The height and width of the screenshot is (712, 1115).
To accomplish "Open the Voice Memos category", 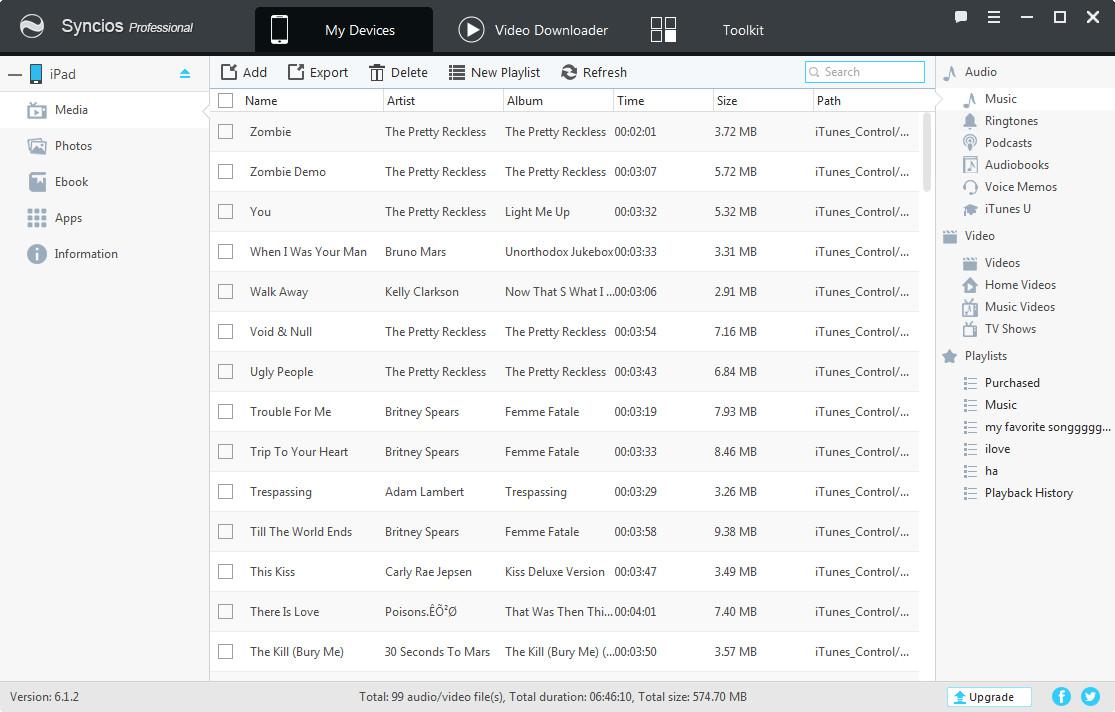I will [x=1010, y=187].
